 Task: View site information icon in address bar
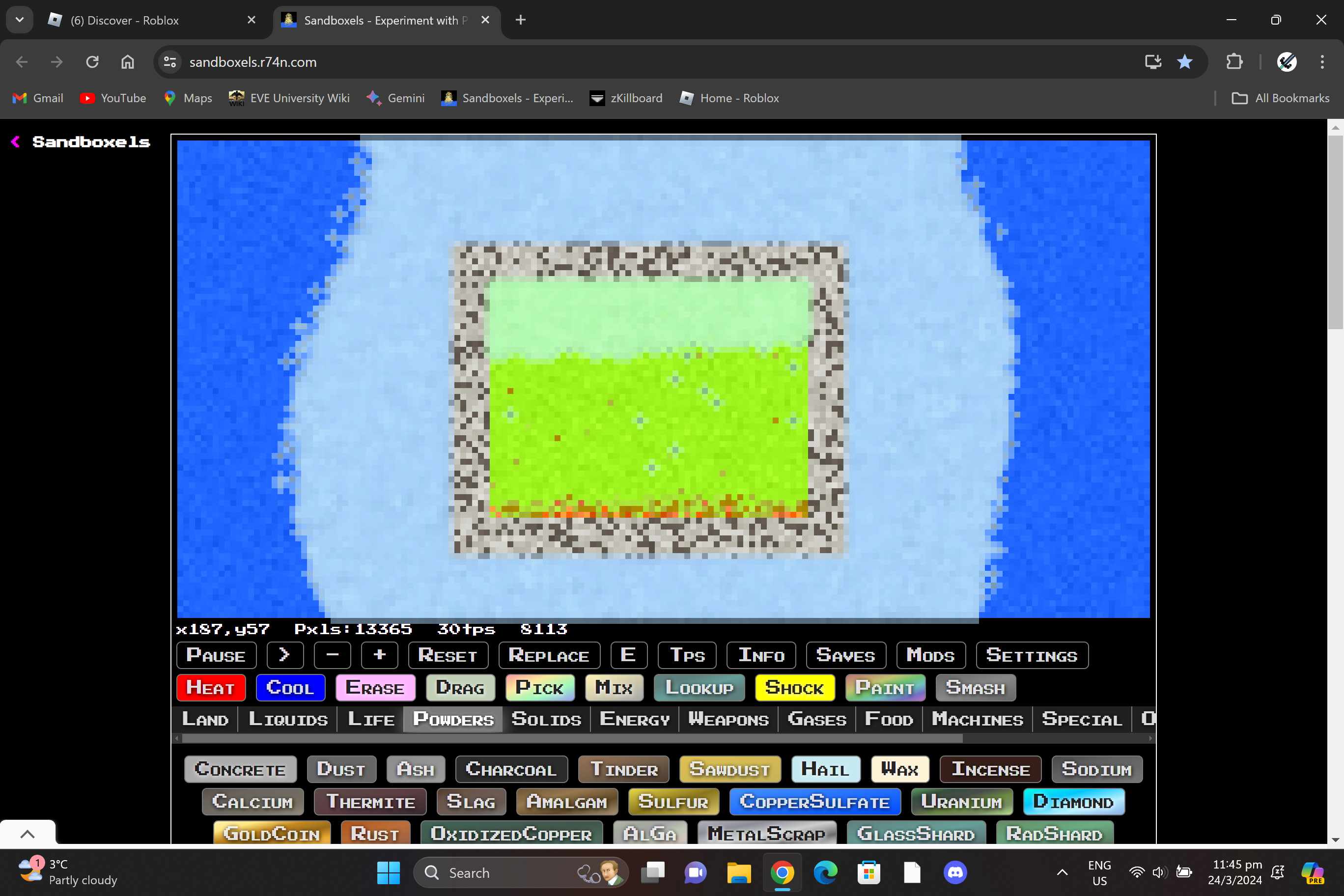click(169, 62)
